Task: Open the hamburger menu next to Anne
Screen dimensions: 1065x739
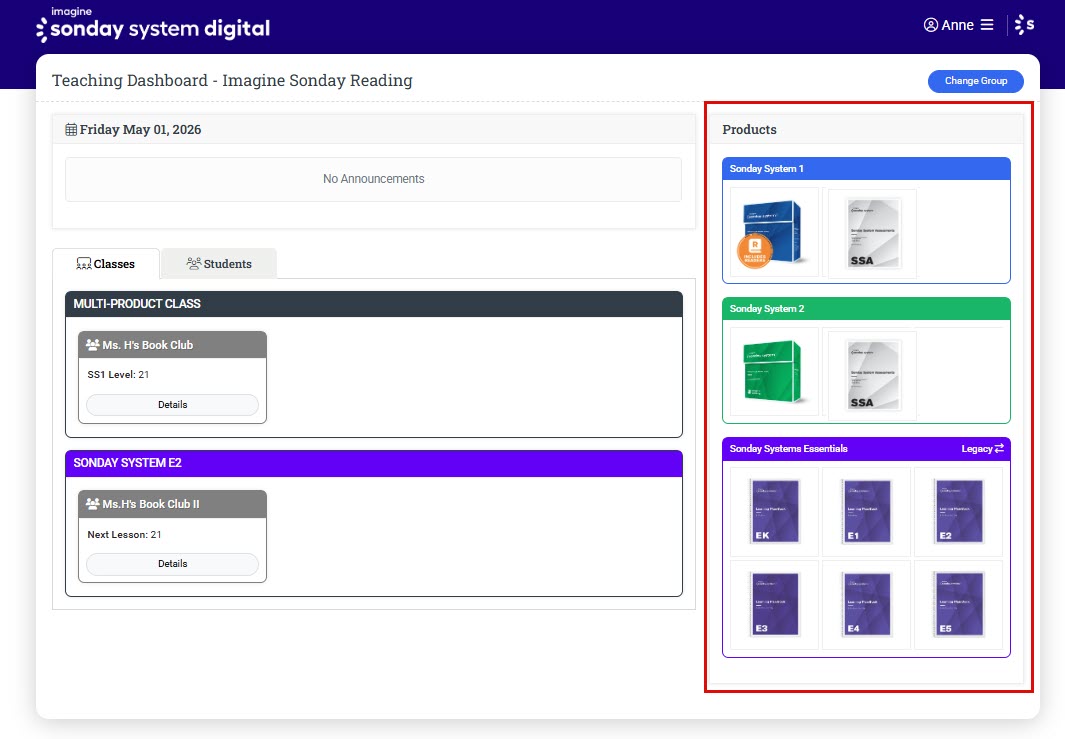Action: click(x=987, y=25)
